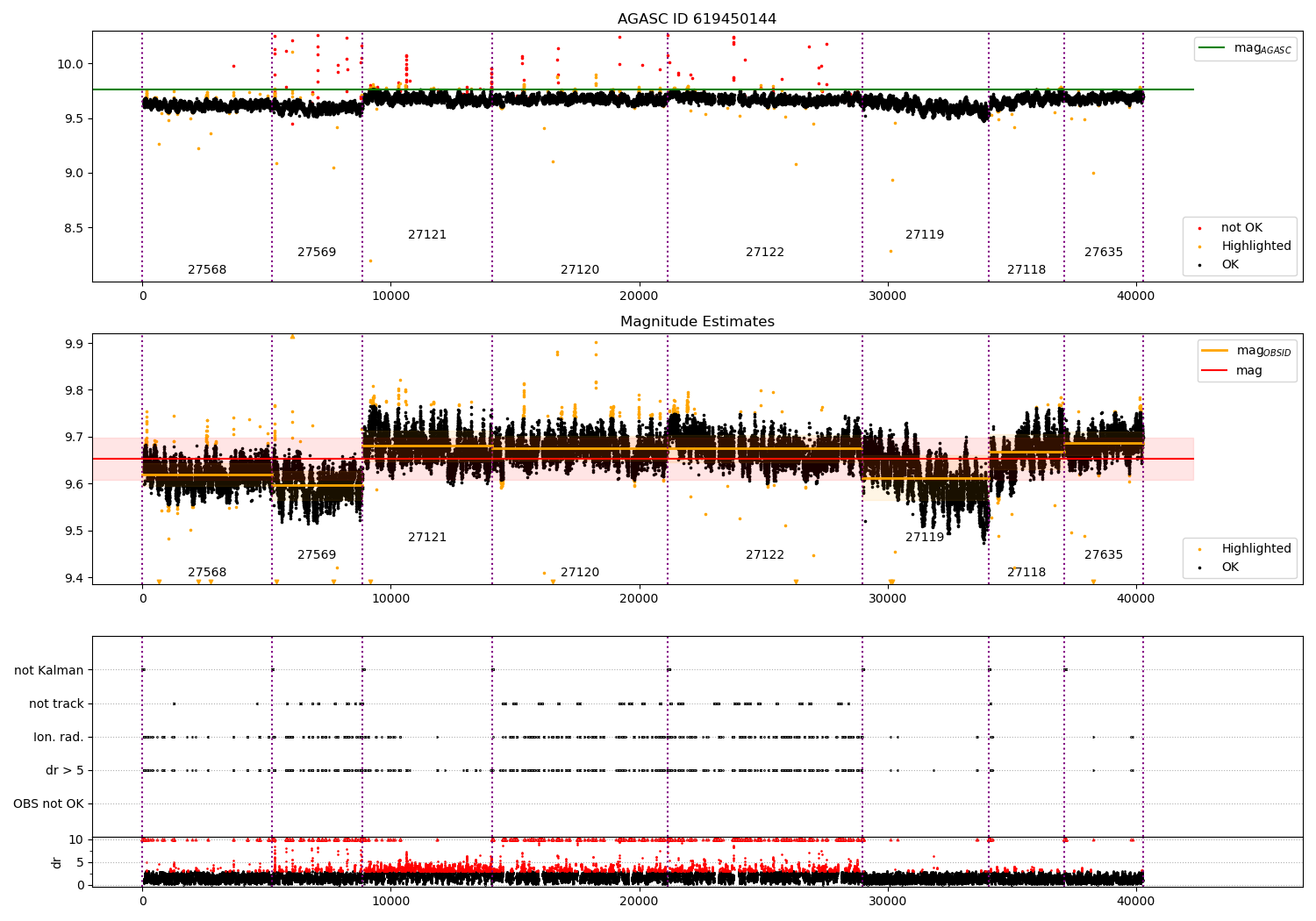Click OBSID label 27120 in AGASC ID plot

(580, 270)
